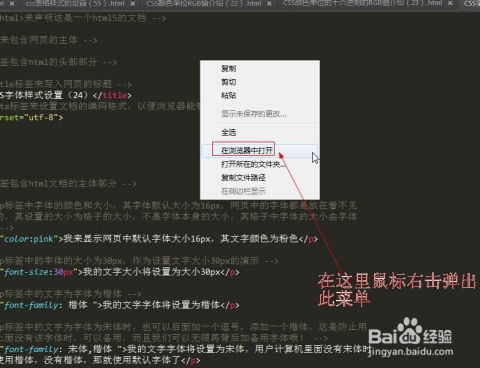Screen dimensions: 480x368
Task: Select 在浏览器中打开 menu entry
Action: point(260,150)
